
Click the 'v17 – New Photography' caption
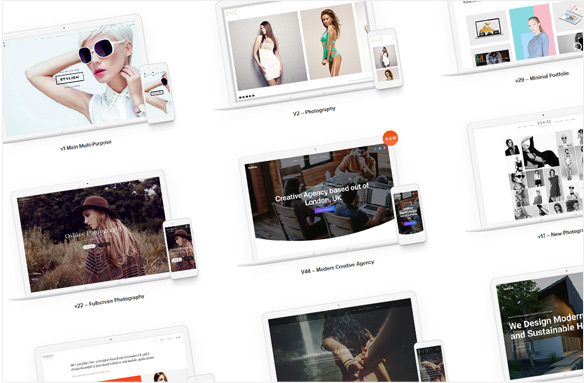click(x=561, y=234)
